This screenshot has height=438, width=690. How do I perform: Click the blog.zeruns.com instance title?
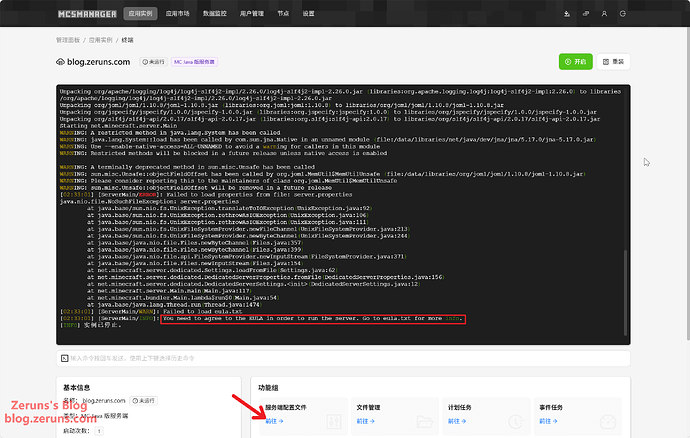(99, 62)
